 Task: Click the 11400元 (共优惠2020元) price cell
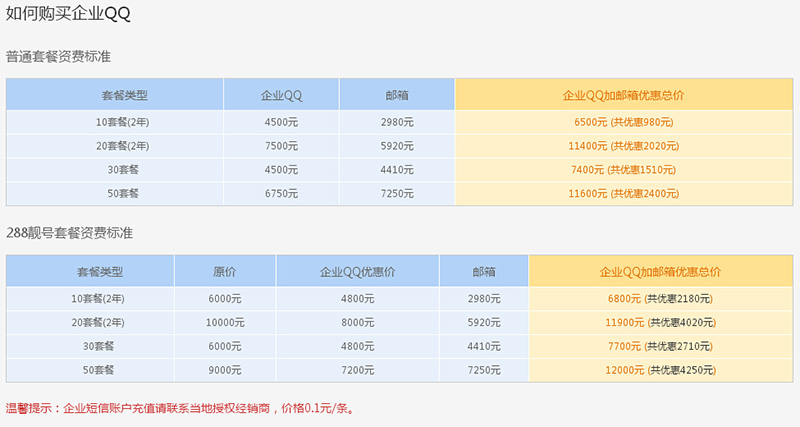pos(623,146)
